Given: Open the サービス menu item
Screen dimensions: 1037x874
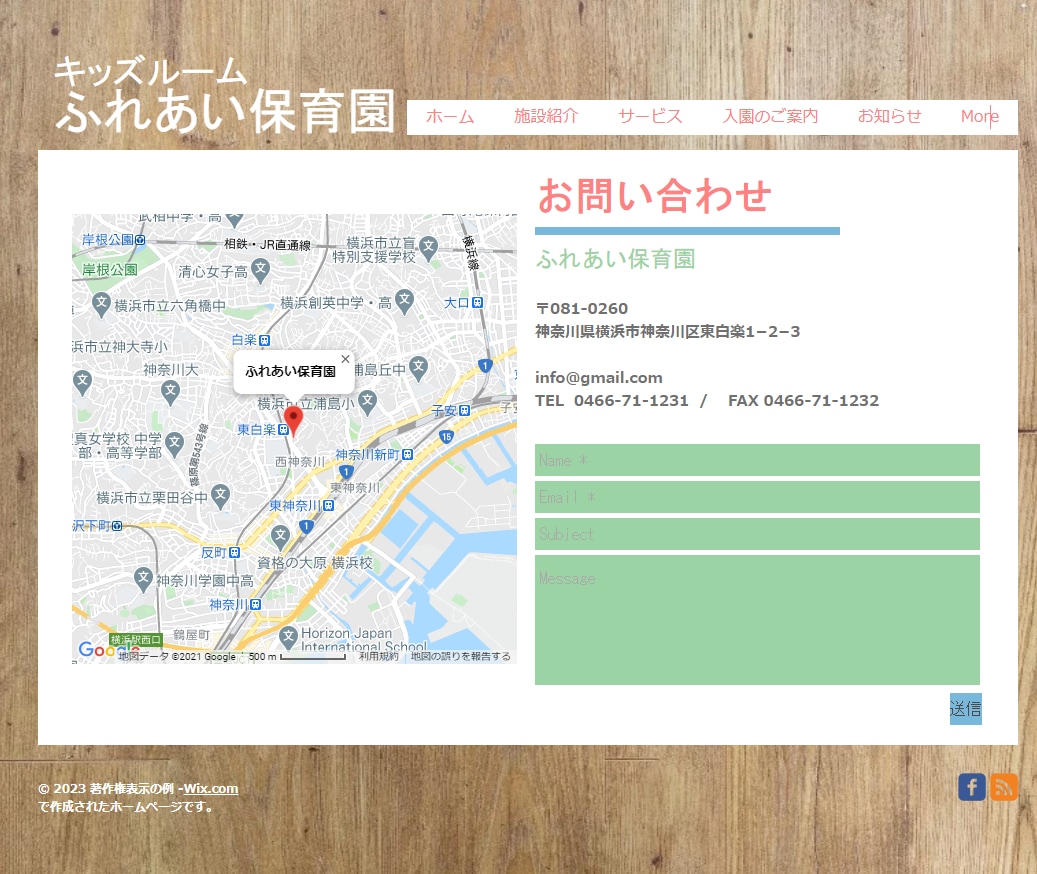Looking at the screenshot, I should pos(650,117).
